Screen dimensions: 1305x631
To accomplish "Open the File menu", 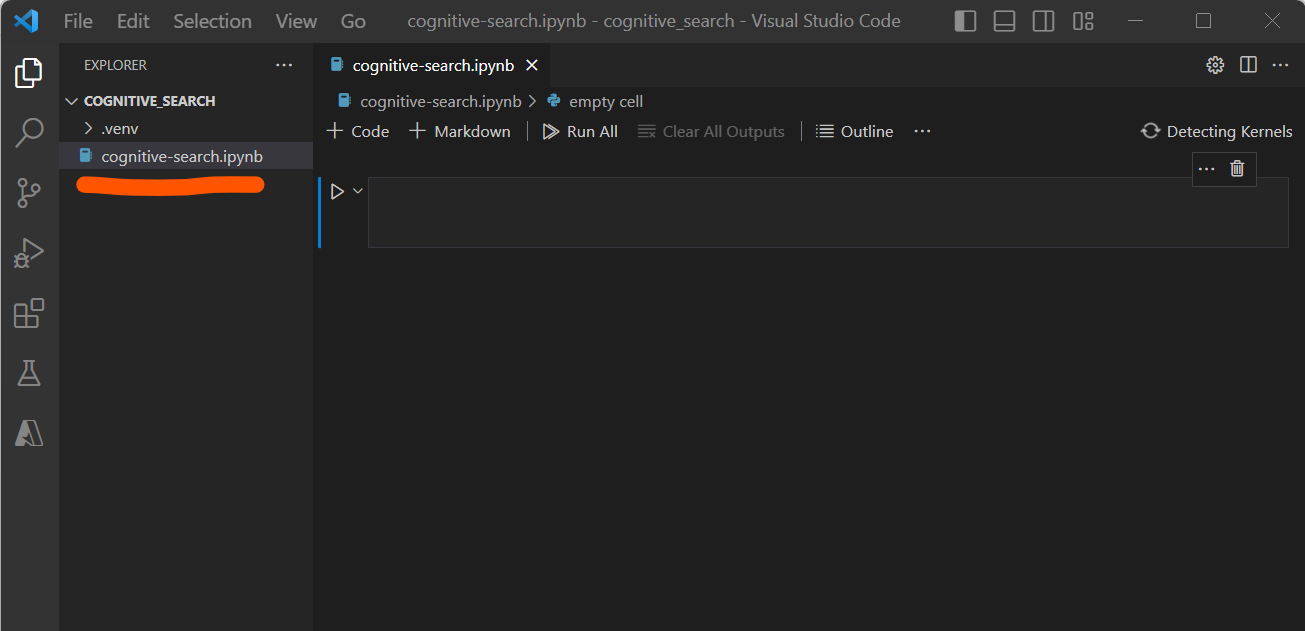I will (78, 21).
